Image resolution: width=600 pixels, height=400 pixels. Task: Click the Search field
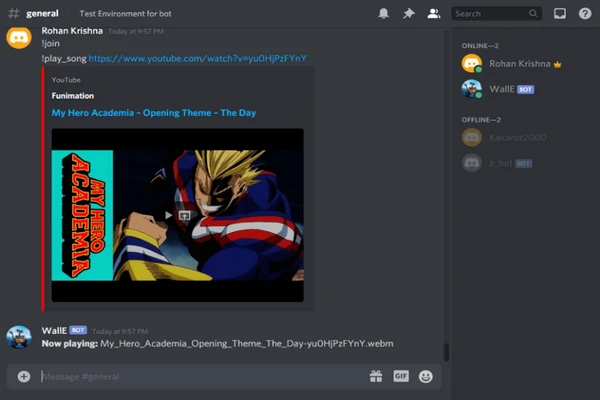click(x=496, y=13)
